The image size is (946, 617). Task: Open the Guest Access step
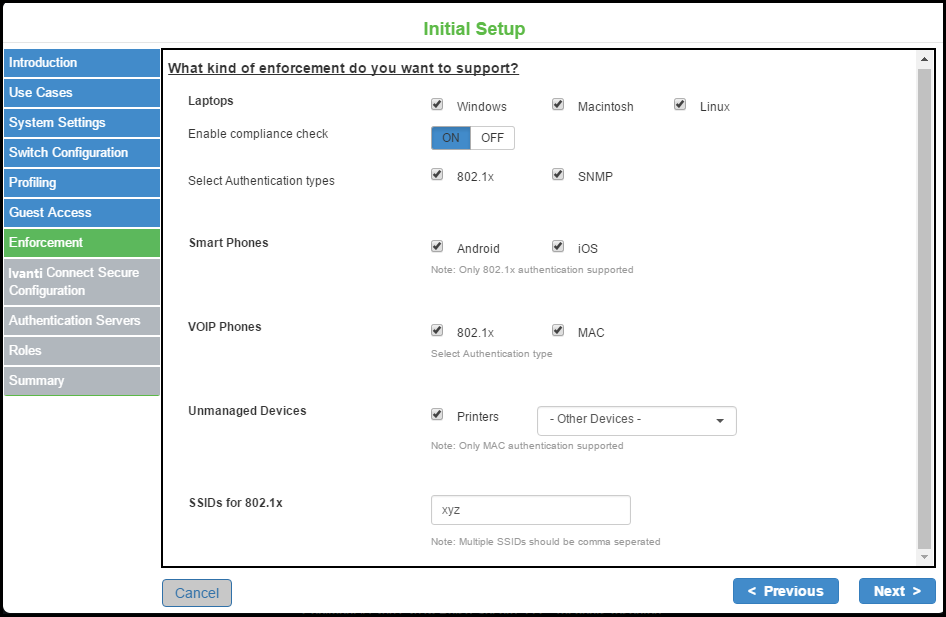pos(81,213)
